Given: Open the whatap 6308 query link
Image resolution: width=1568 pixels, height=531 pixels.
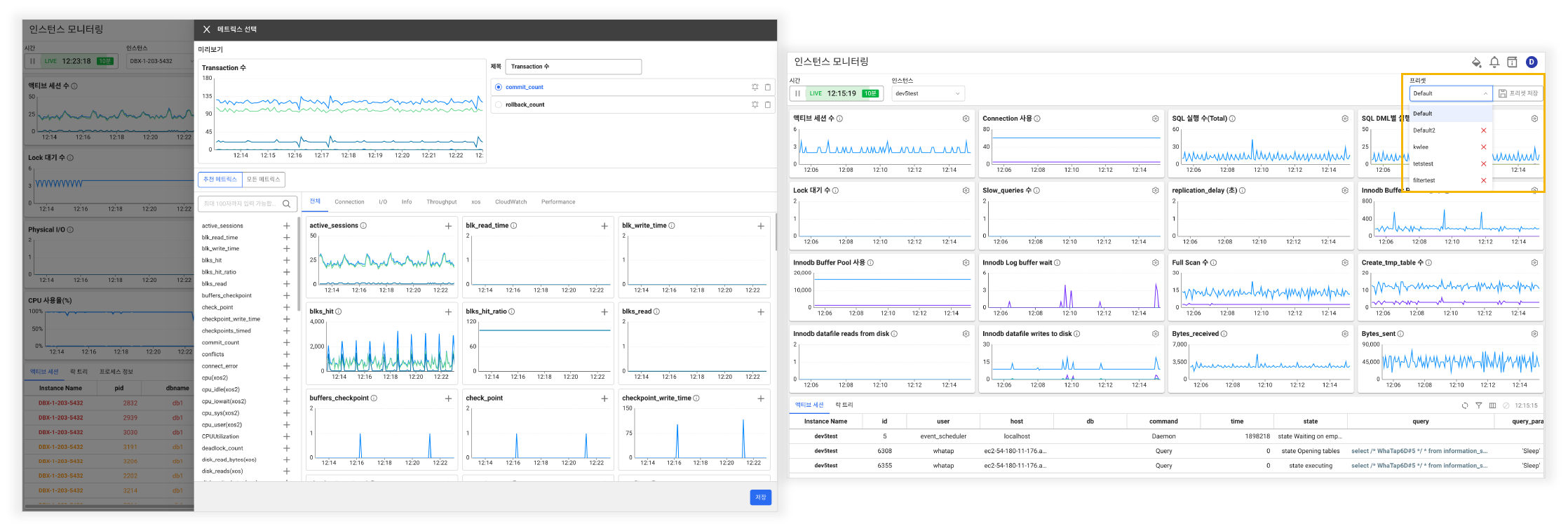Looking at the screenshot, I should point(1419,451).
